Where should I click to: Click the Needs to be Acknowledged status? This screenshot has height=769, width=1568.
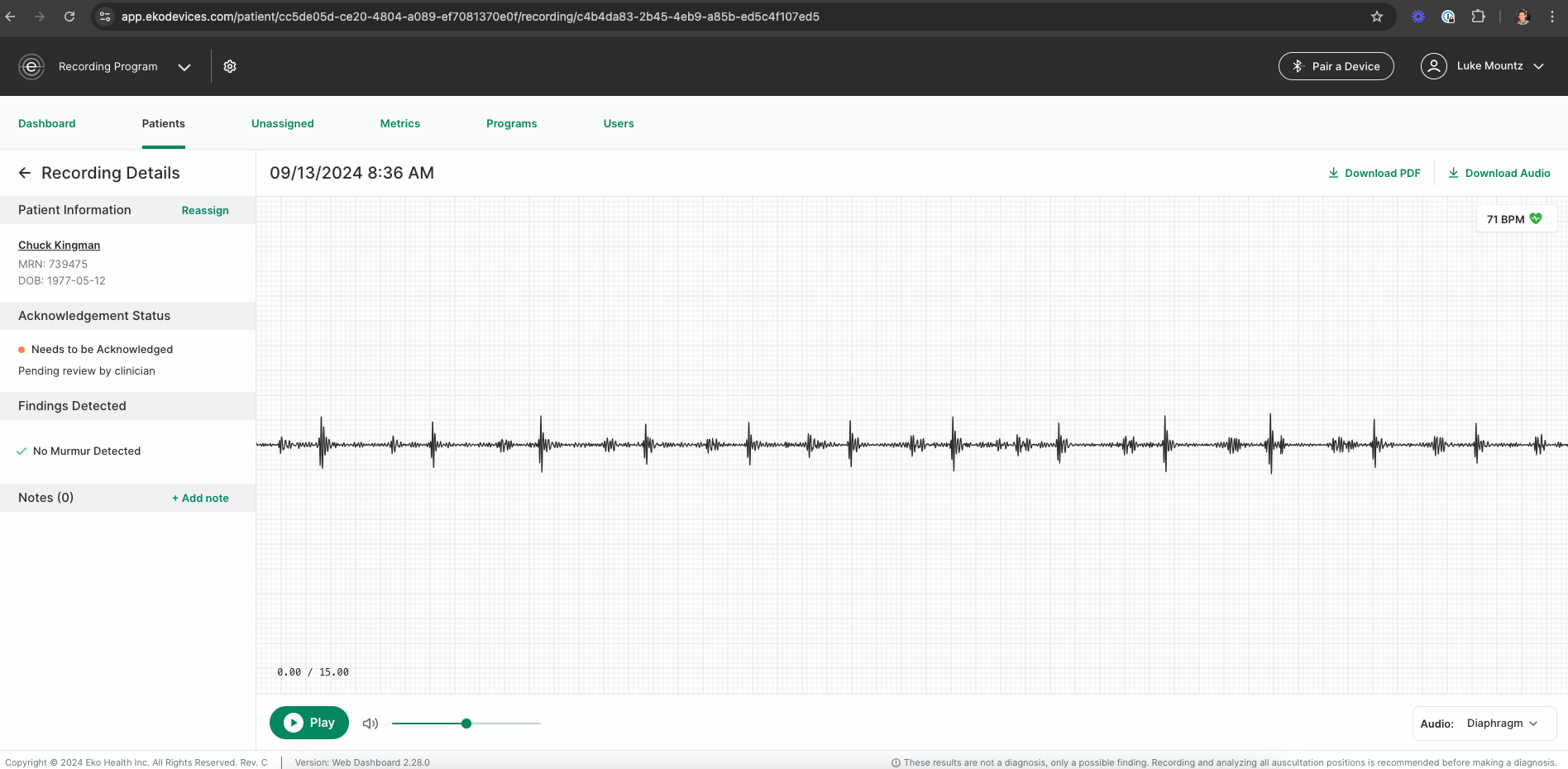[x=102, y=349]
